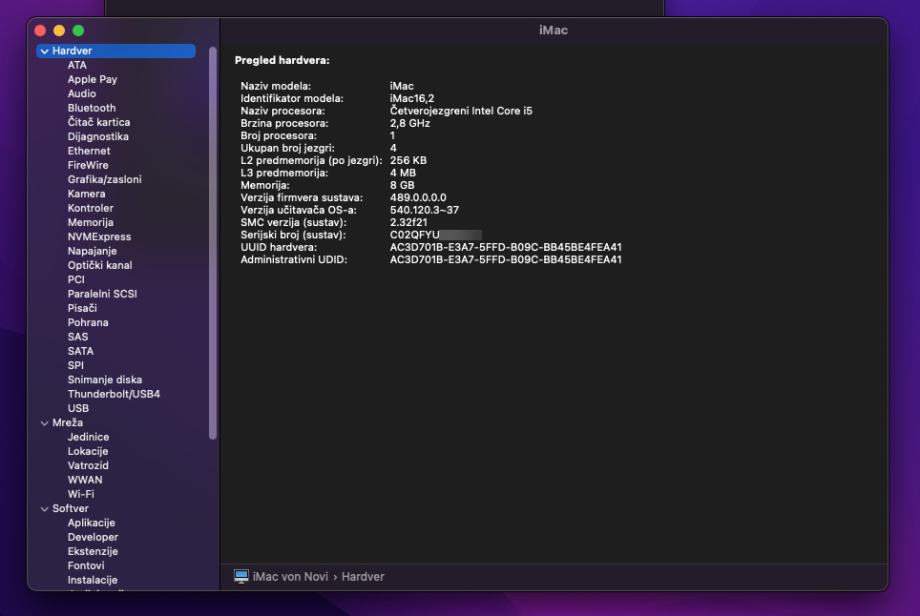Click firmware version 489.0.0.0.0
The width and height of the screenshot is (920, 616).
(x=418, y=198)
